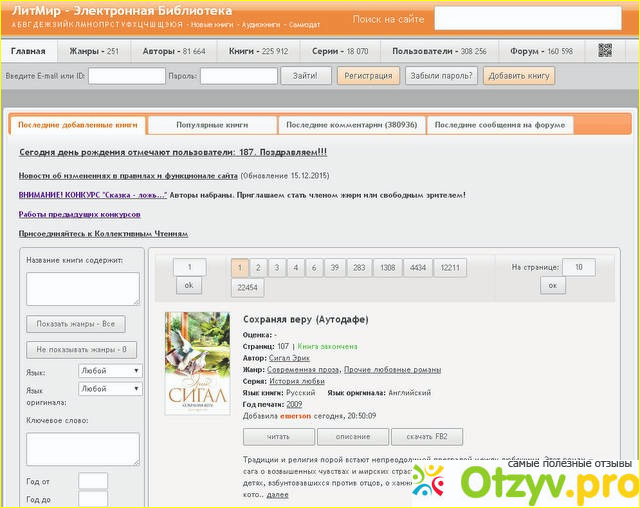Focus the E-mail или ID login field

(127, 76)
